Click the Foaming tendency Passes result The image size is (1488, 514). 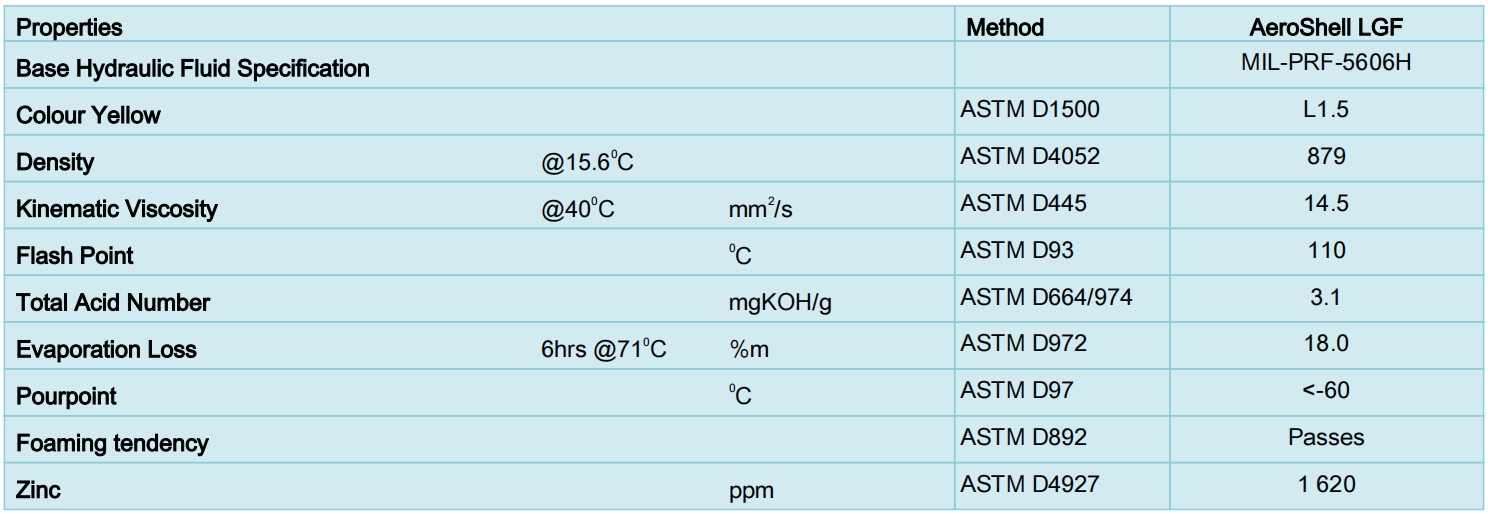coord(1326,437)
